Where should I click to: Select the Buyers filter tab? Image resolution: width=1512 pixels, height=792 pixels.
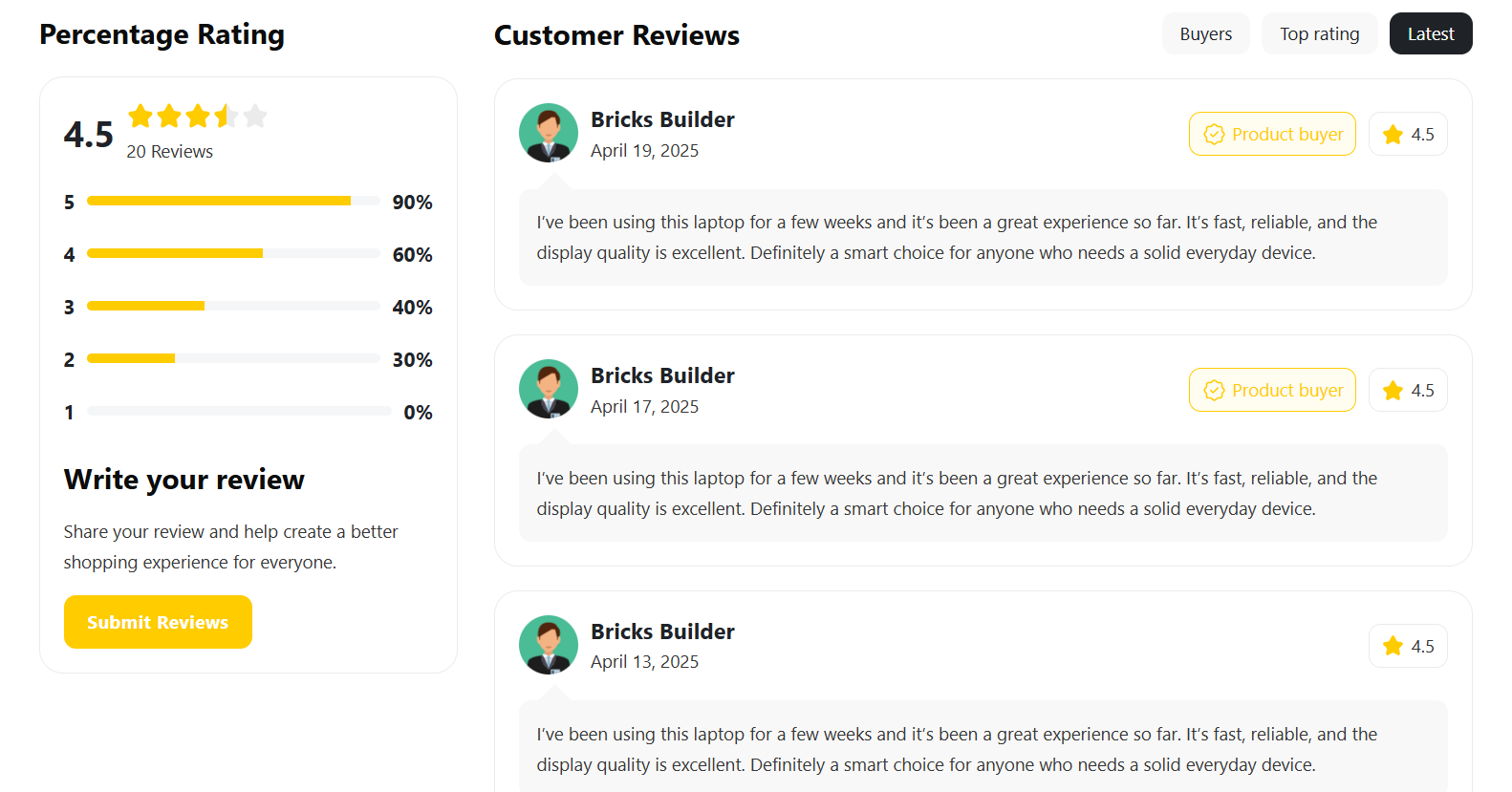tap(1206, 33)
